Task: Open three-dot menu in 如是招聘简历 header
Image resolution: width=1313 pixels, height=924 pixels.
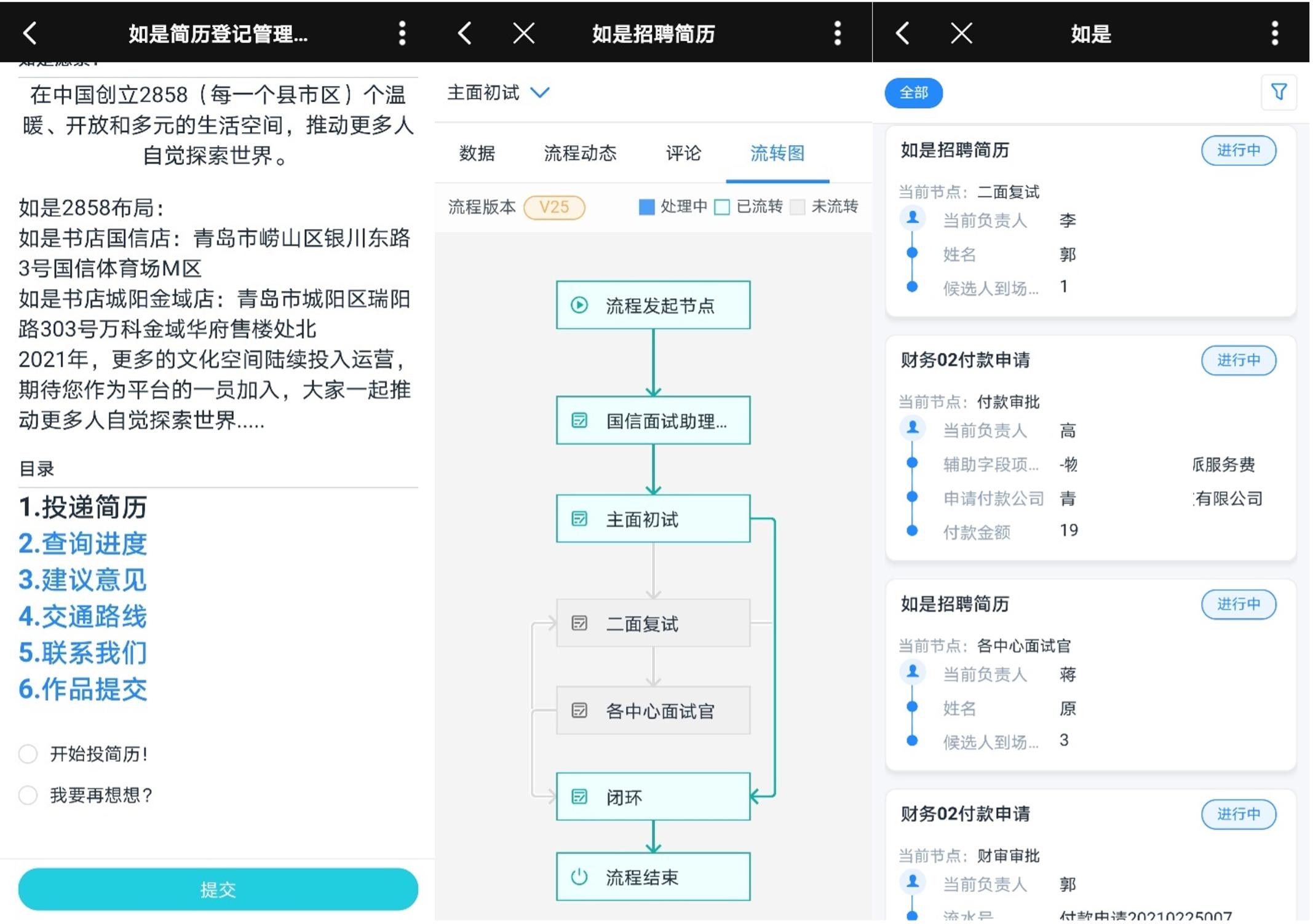Action: [838, 33]
